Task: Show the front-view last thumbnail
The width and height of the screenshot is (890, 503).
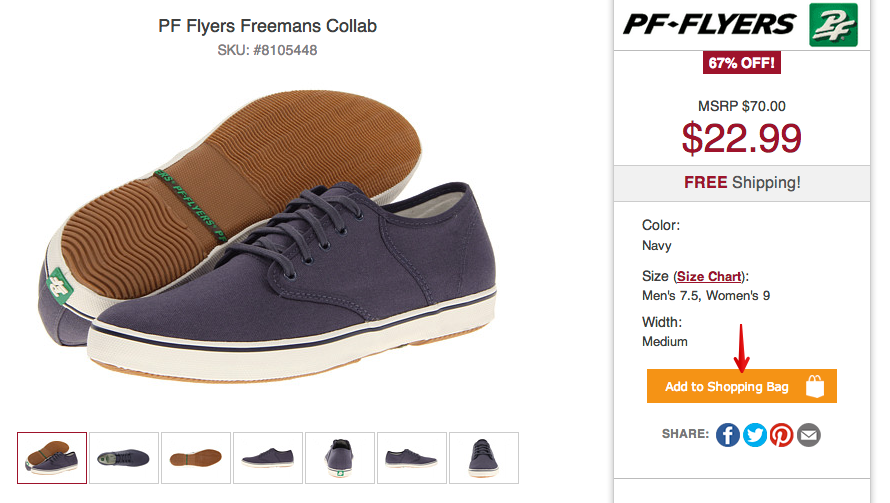Action: click(x=484, y=458)
